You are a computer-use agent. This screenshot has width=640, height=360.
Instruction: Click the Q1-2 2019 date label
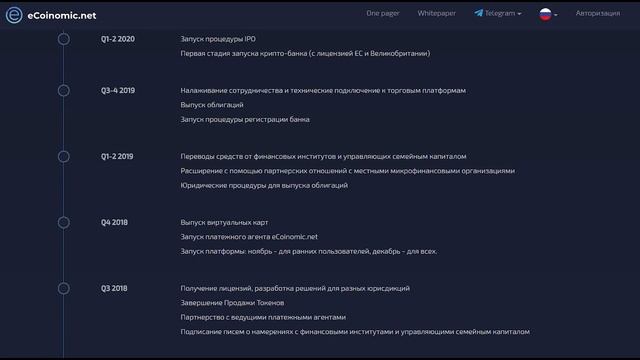[117, 156]
